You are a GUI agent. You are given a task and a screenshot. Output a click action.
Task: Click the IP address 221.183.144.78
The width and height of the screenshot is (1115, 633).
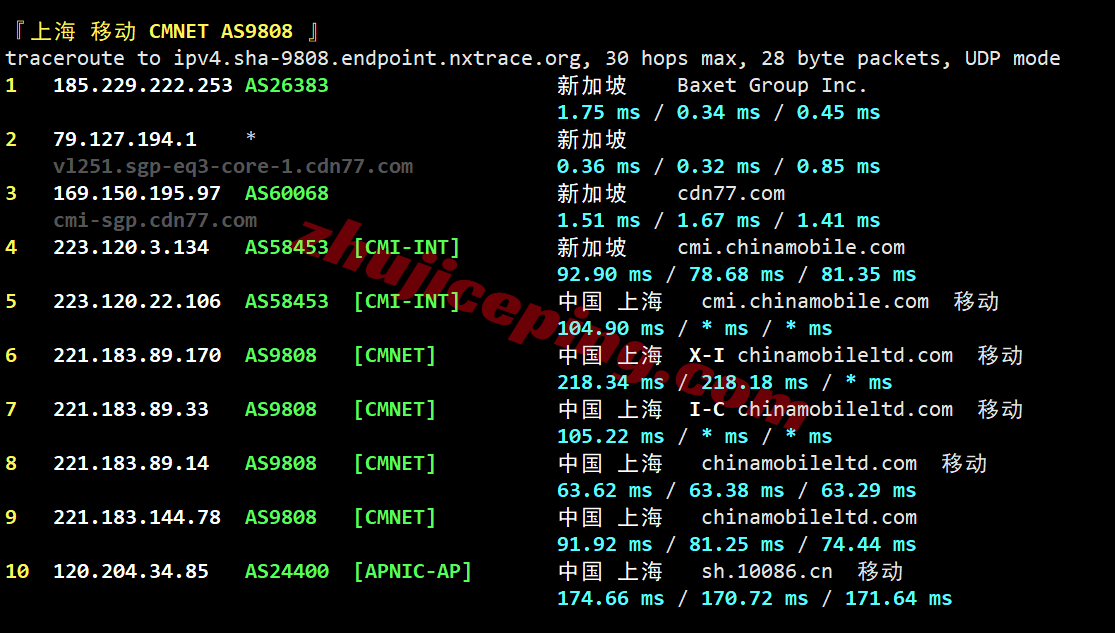pos(136,517)
